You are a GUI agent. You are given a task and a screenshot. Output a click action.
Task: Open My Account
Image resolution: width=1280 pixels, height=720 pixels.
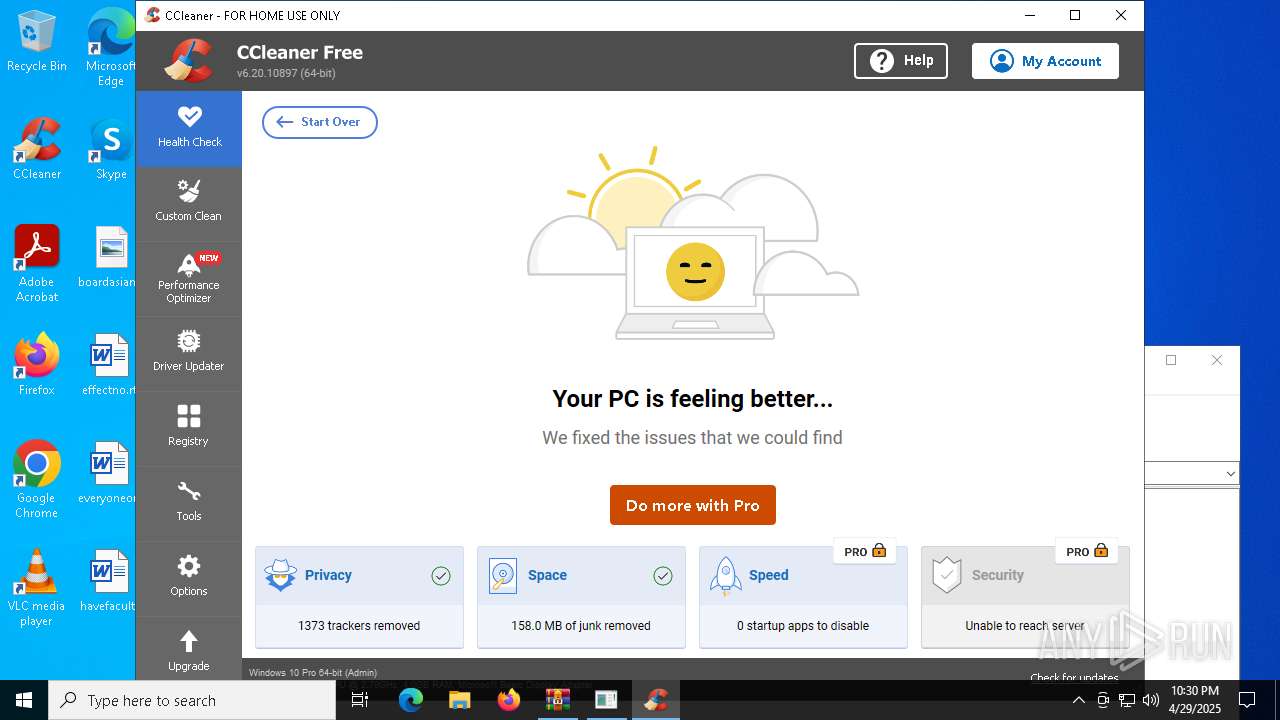(x=1045, y=61)
